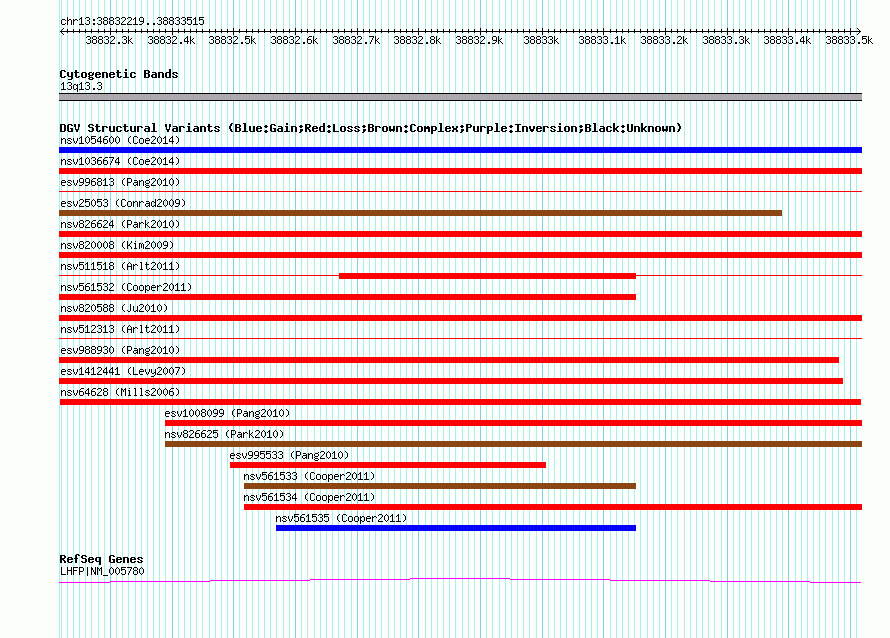Select the brown nsv826625 variant bar
Viewport: 890px width, 638px height.
coord(514,444)
